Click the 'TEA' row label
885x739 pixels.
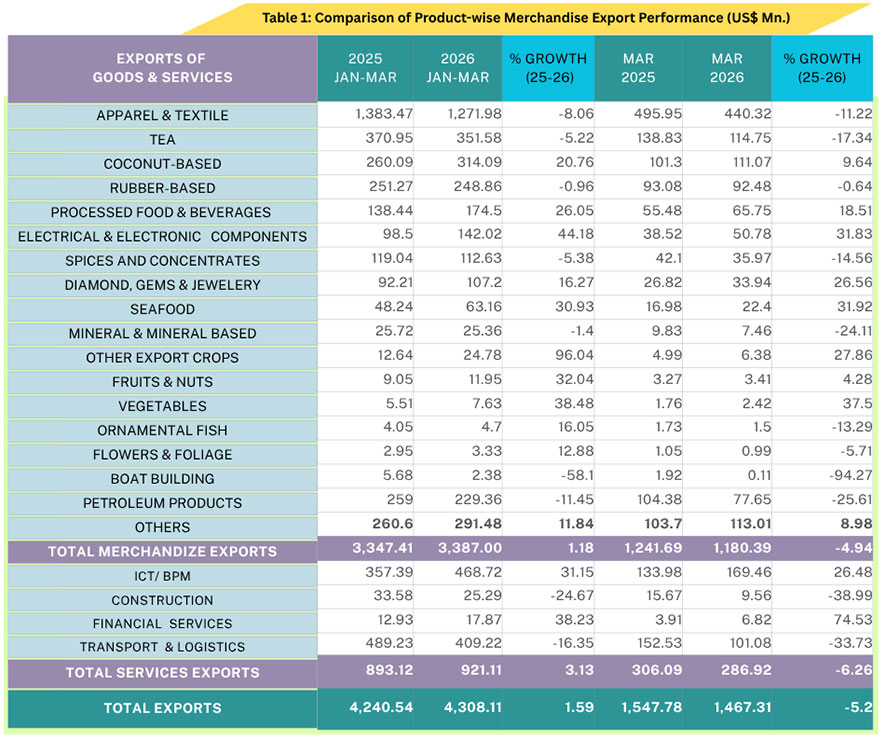pyautogui.click(x=162, y=139)
